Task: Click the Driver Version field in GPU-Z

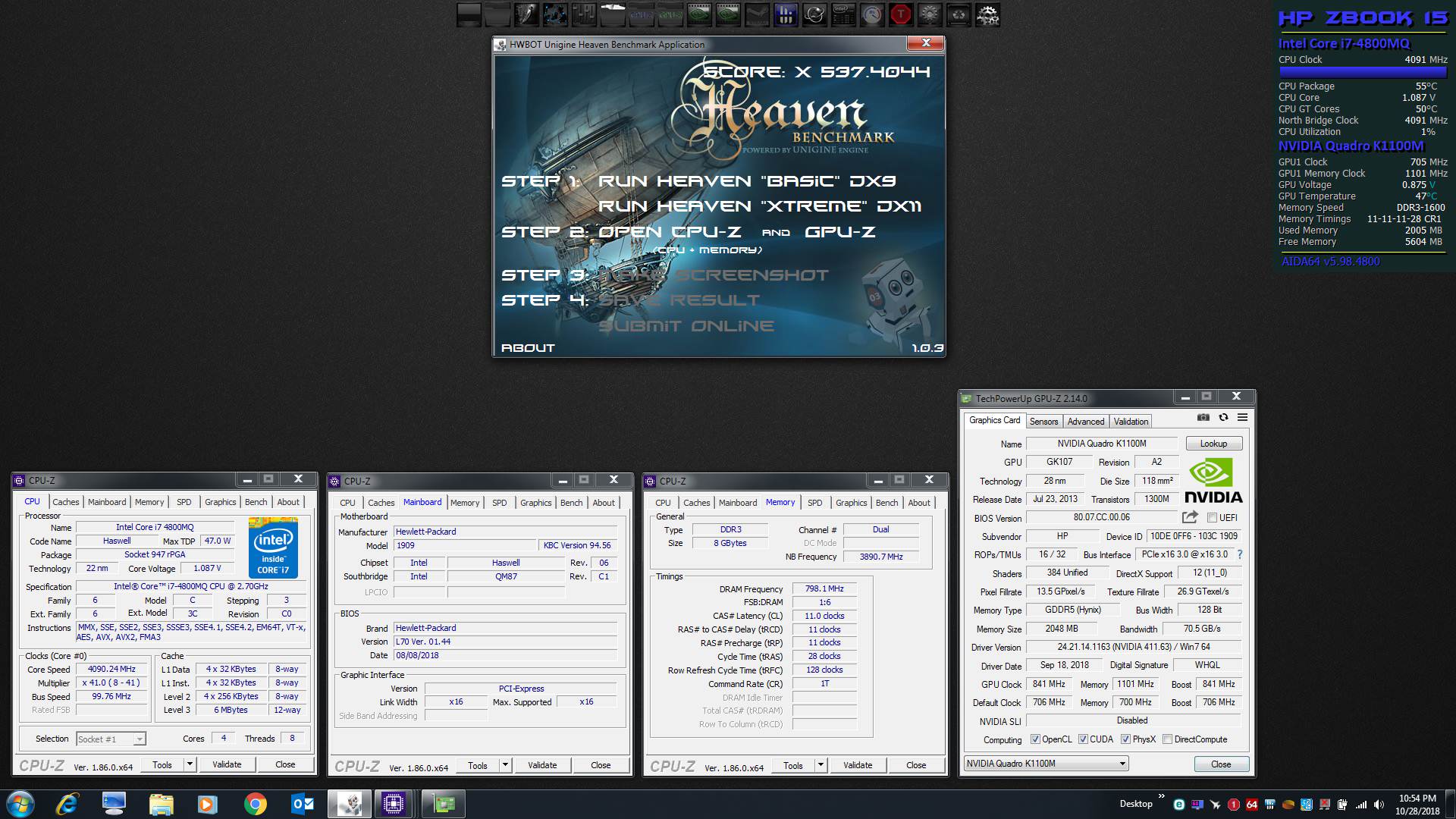Action: coord(1134,647)
